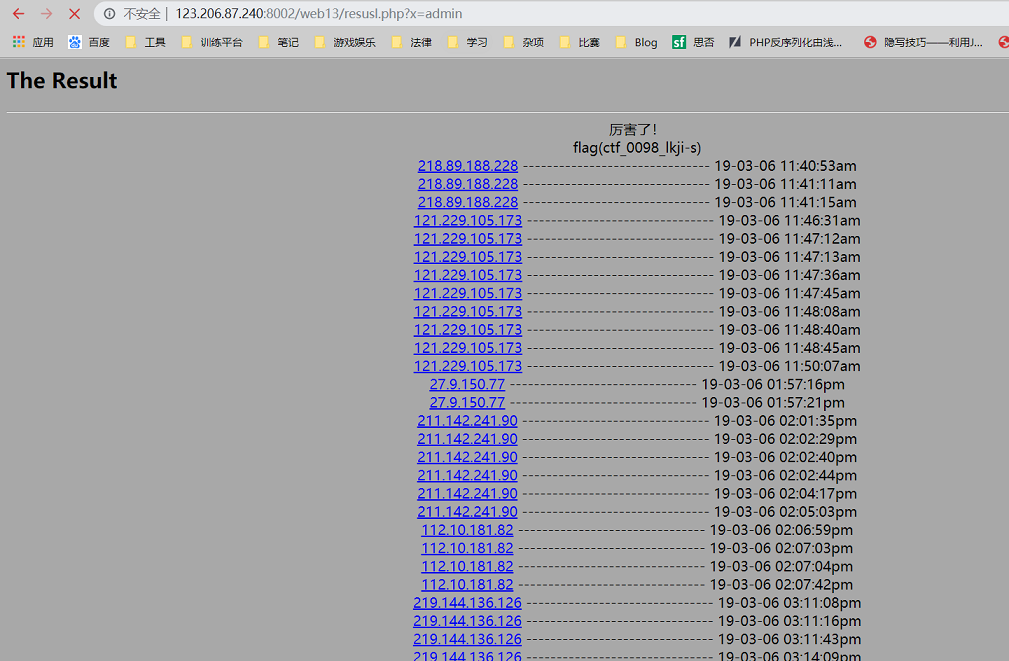Viewport: 1009px width, 661px height.
Task: Open the 27.9.150.77 link logged at 01:57:21pm
Action: (467, 402)
